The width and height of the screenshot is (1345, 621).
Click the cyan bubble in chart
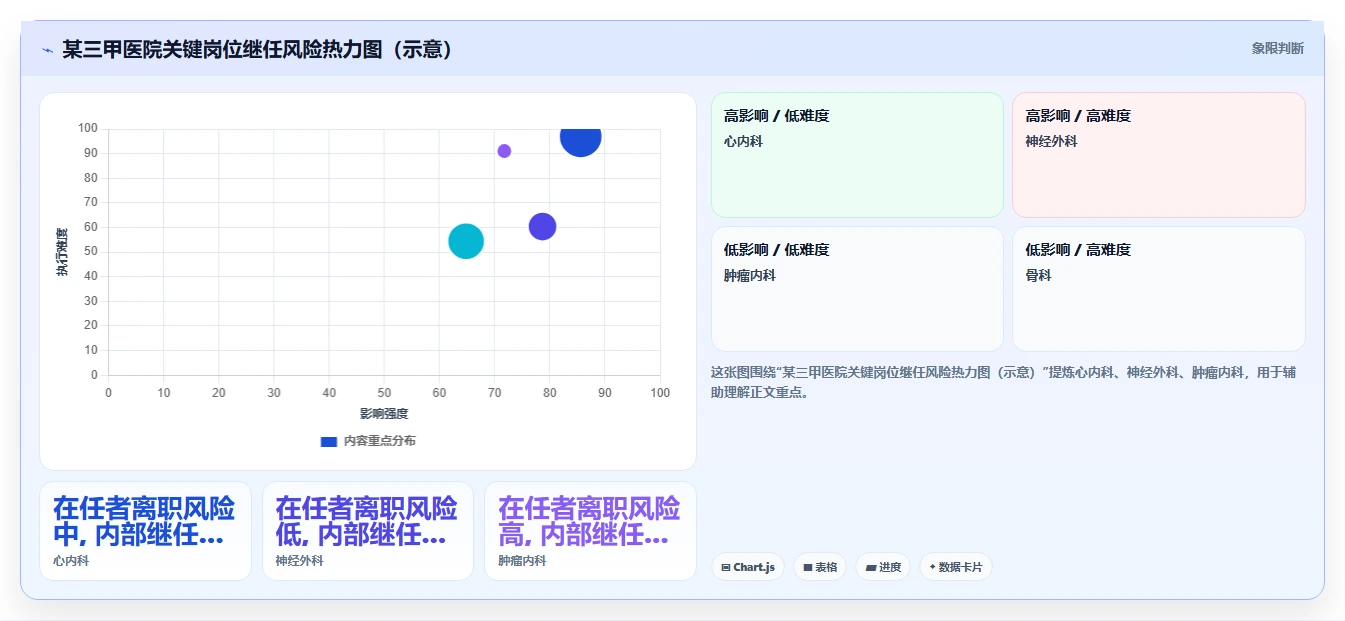466,241
